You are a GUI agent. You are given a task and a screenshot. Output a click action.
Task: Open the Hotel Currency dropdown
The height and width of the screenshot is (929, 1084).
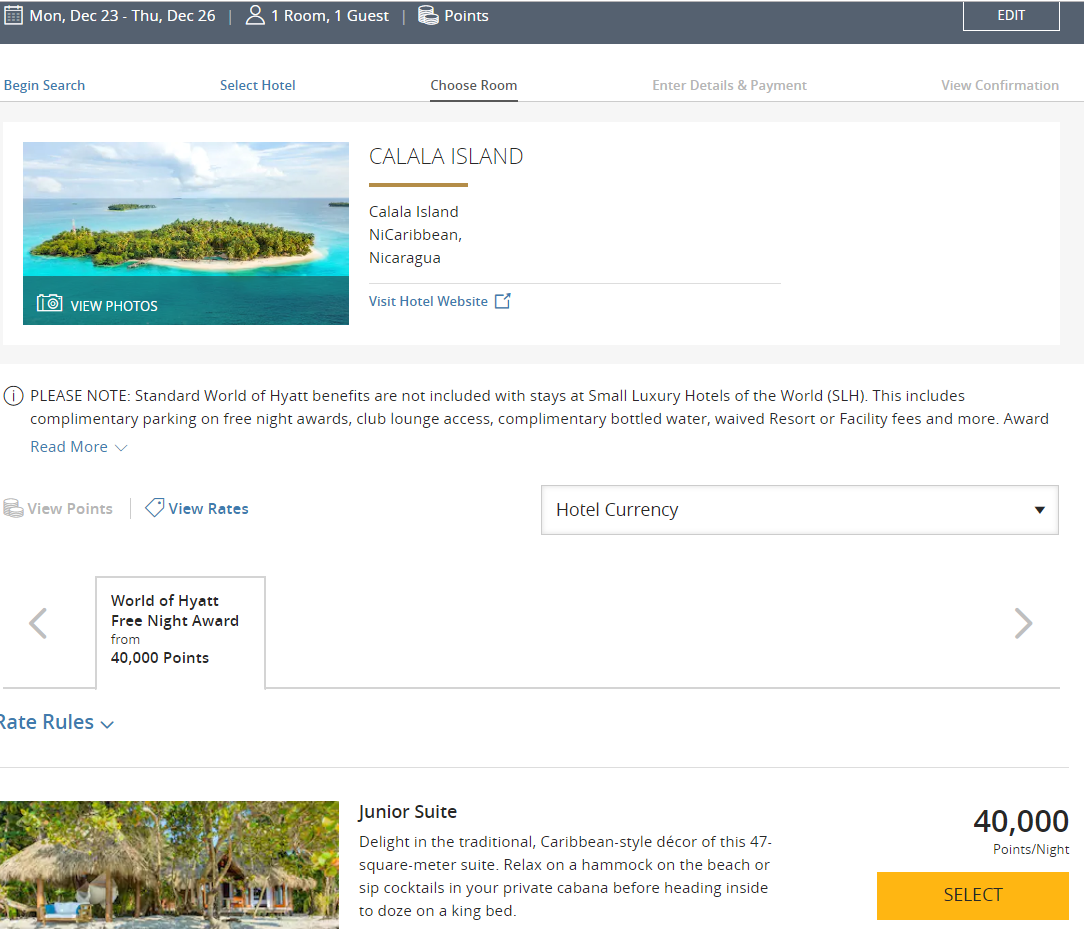pos(799,510)
